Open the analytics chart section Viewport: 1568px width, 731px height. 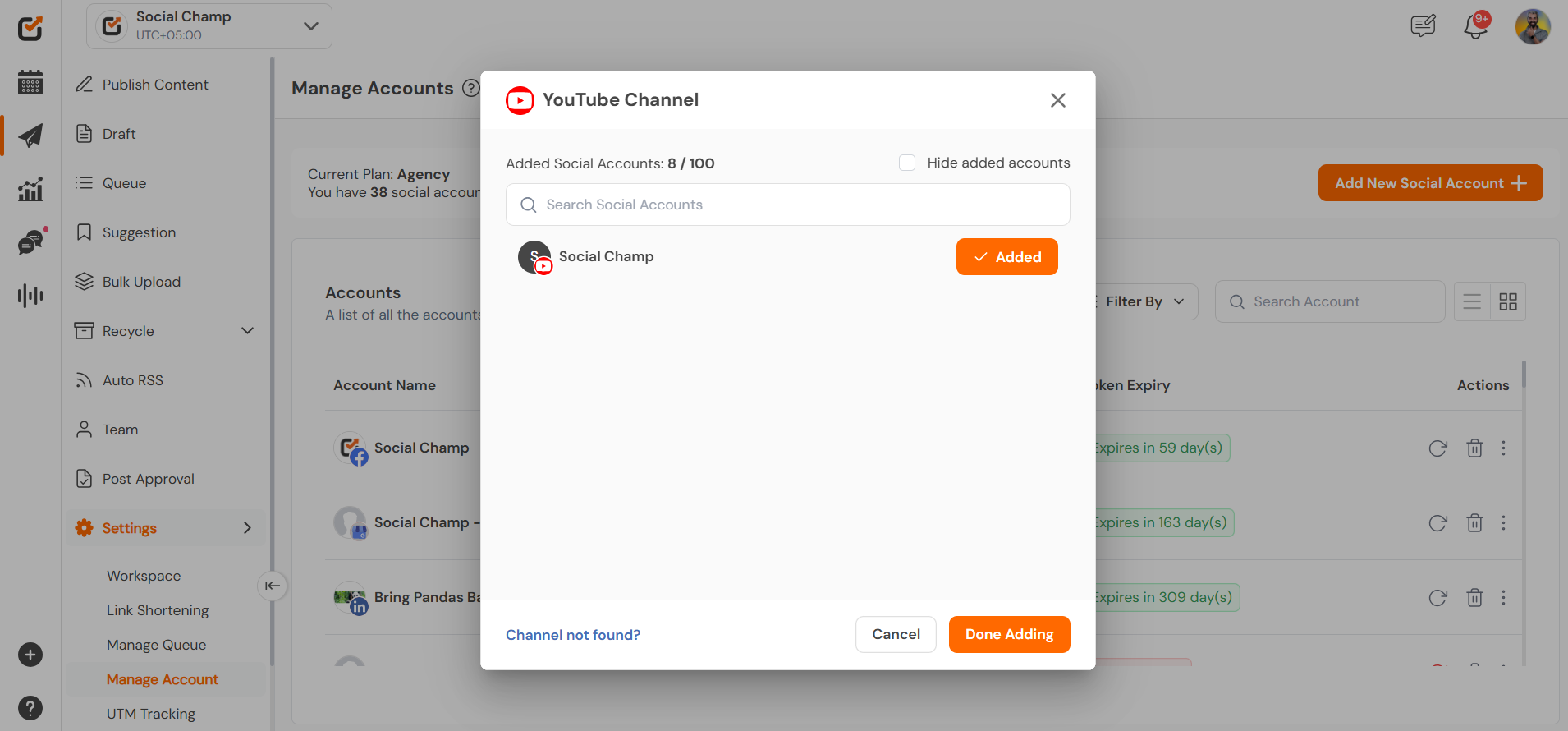coord(30,189)
